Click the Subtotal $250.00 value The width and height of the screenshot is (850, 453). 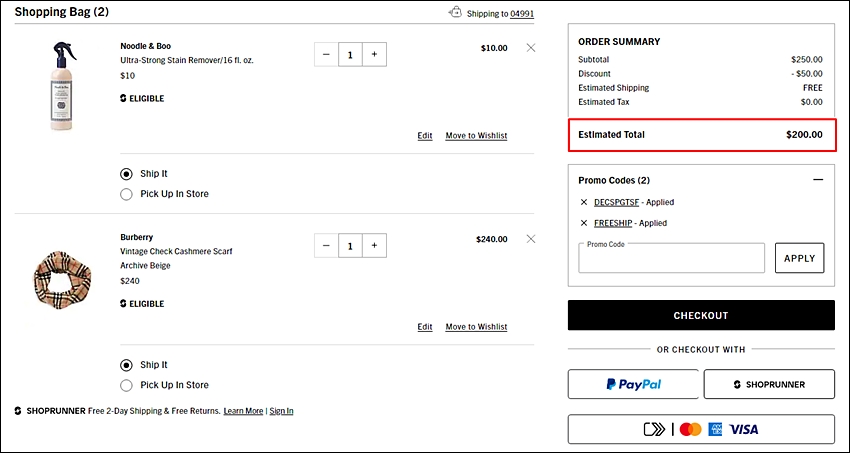pyautogui.click(x=807, y=60)
